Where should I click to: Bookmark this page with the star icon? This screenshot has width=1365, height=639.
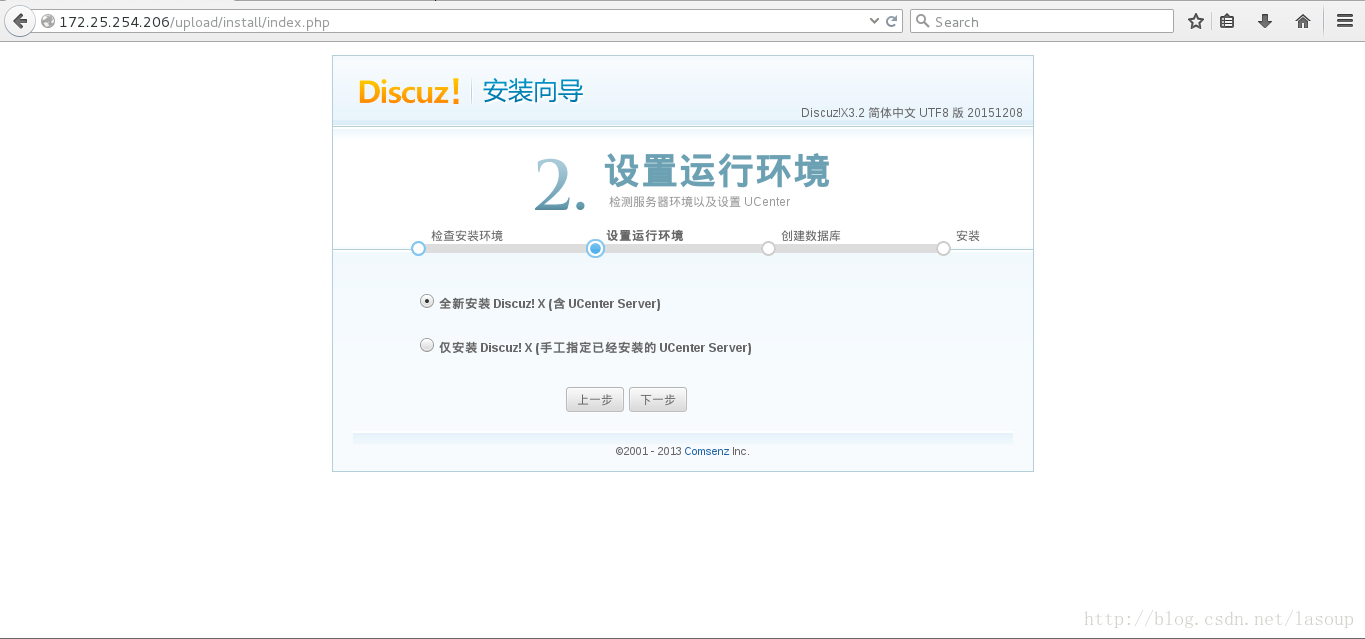click(1196, 21)
